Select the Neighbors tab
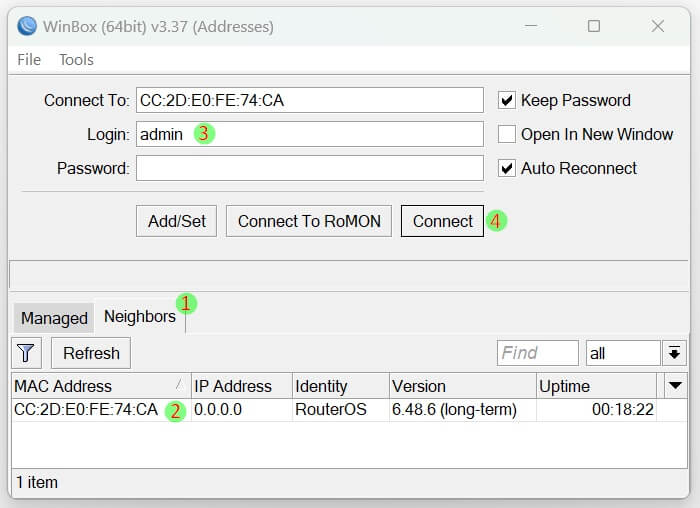Image resolution: width=700 pixels, height=508 pixels. click(139, 316)
